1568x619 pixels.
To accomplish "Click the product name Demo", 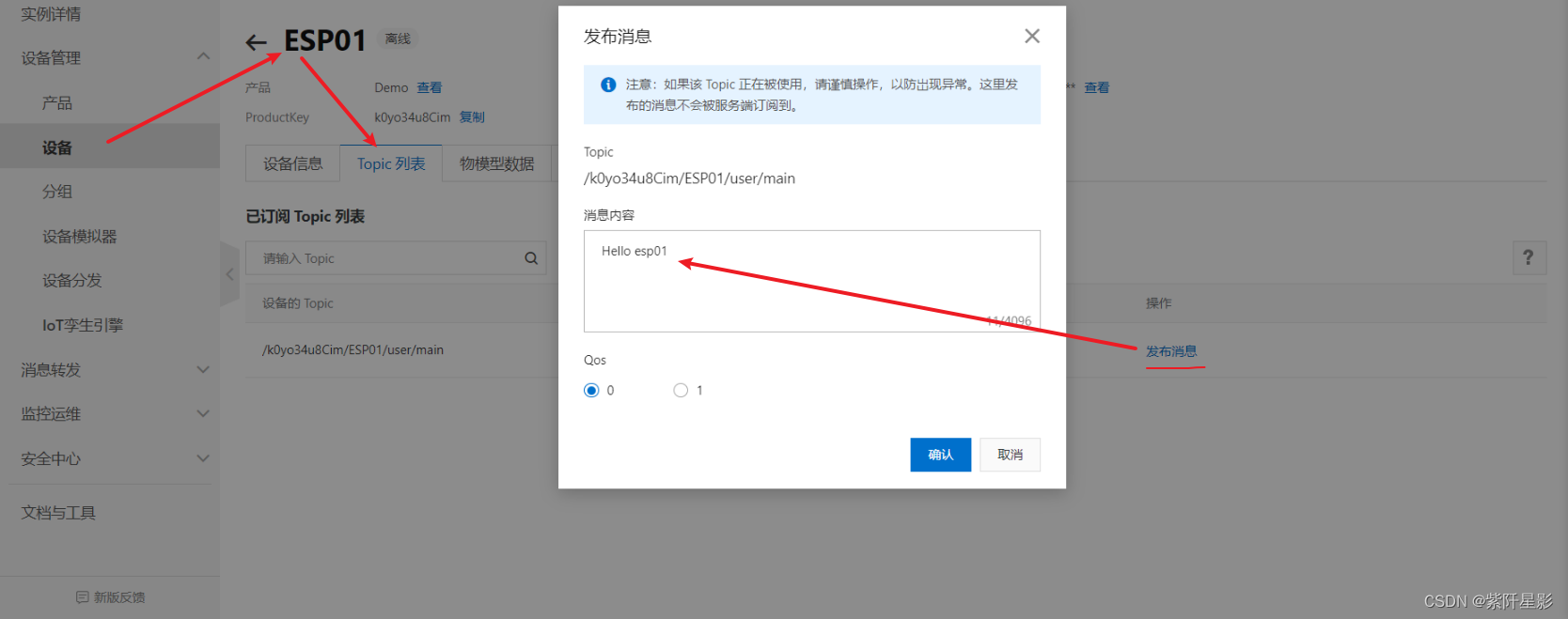I will (x=391, y=87).
